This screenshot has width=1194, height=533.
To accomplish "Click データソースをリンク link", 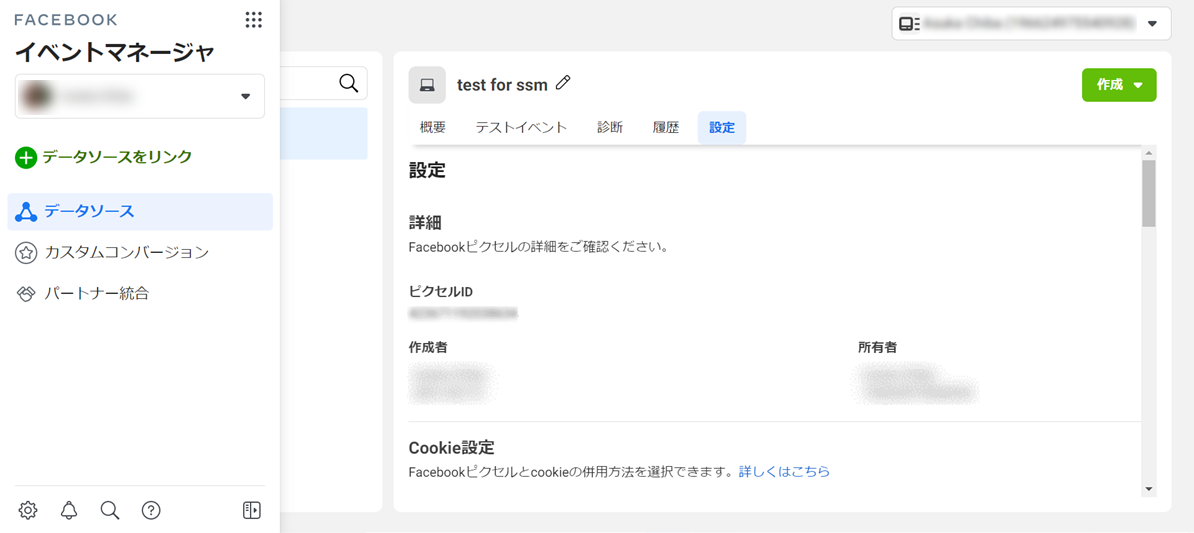I will point(117,158).
